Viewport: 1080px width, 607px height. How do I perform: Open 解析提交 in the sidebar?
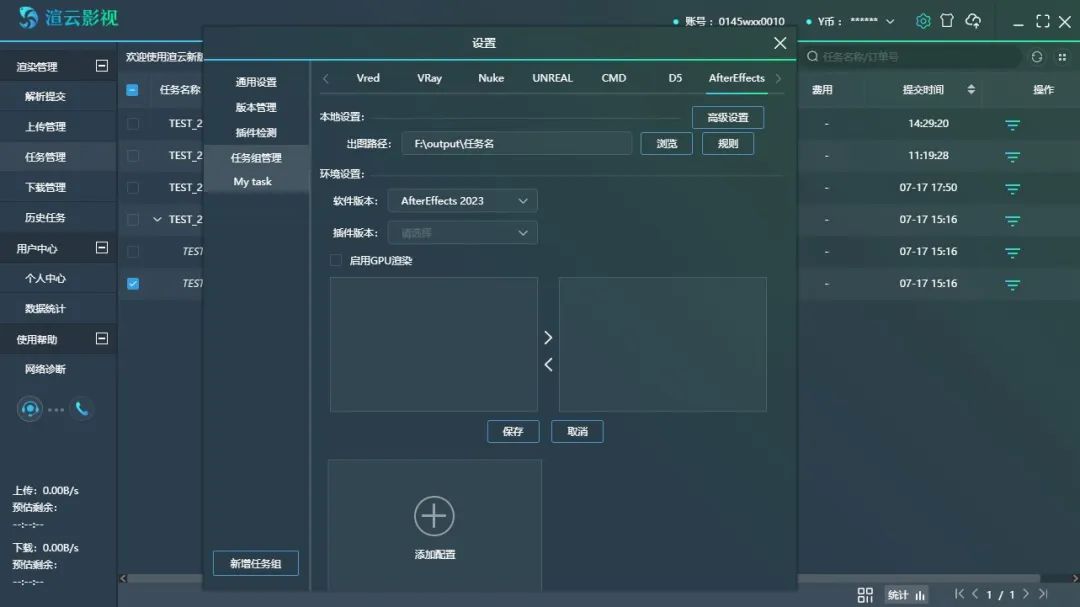tap(45, 96)
